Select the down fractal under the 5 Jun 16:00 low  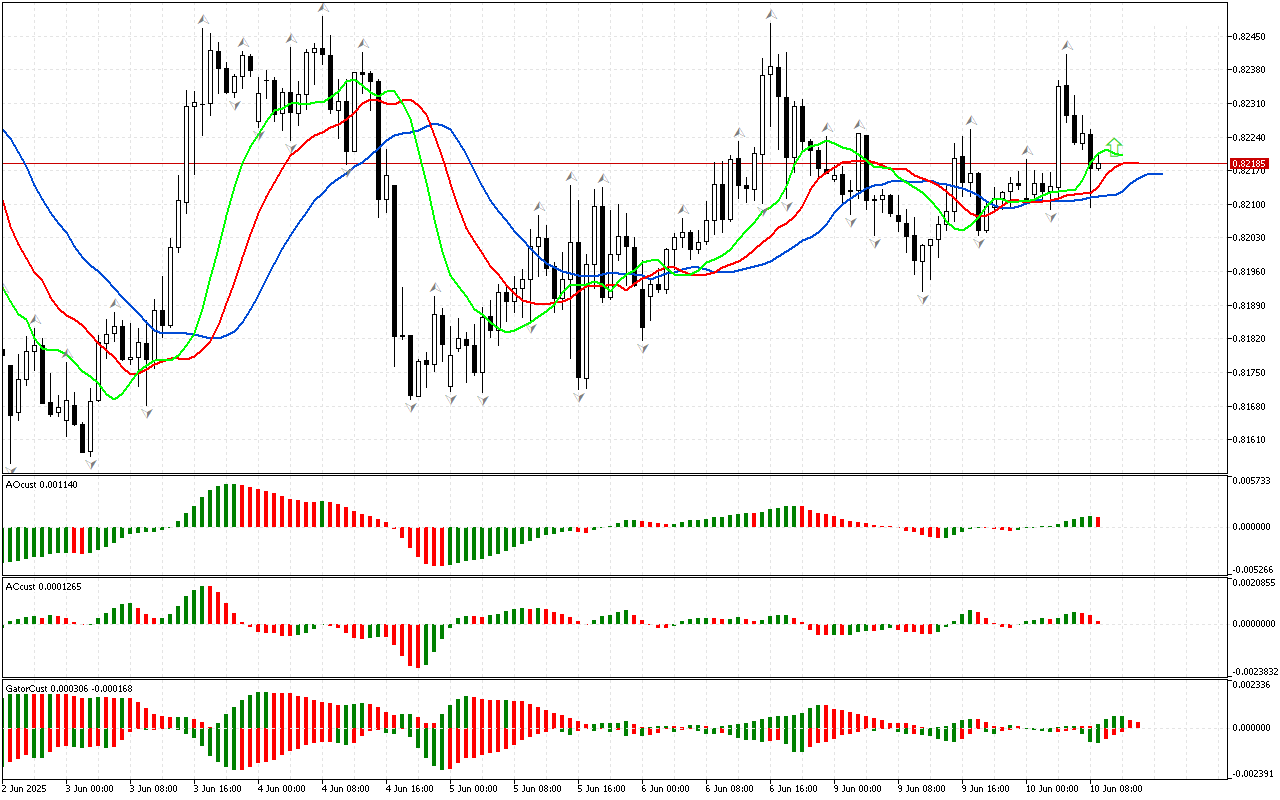tap(579, 397)
